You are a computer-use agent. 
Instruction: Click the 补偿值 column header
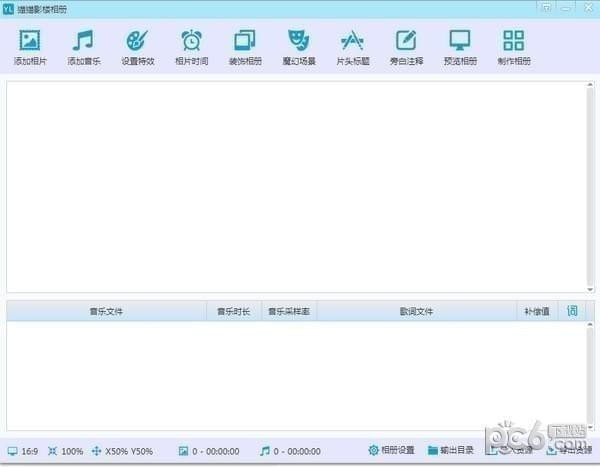coord(537,311)
